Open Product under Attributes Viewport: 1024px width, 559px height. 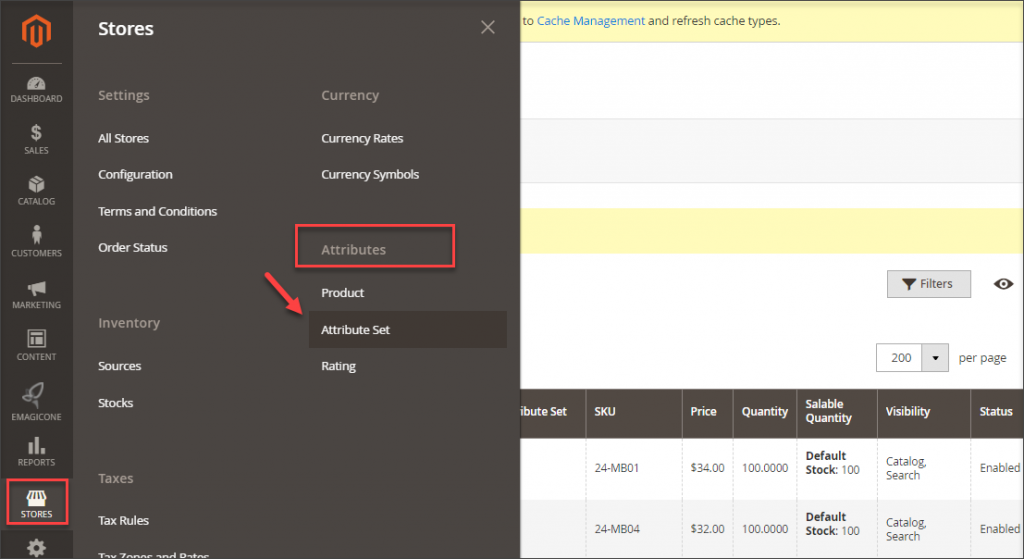[342, 293]
